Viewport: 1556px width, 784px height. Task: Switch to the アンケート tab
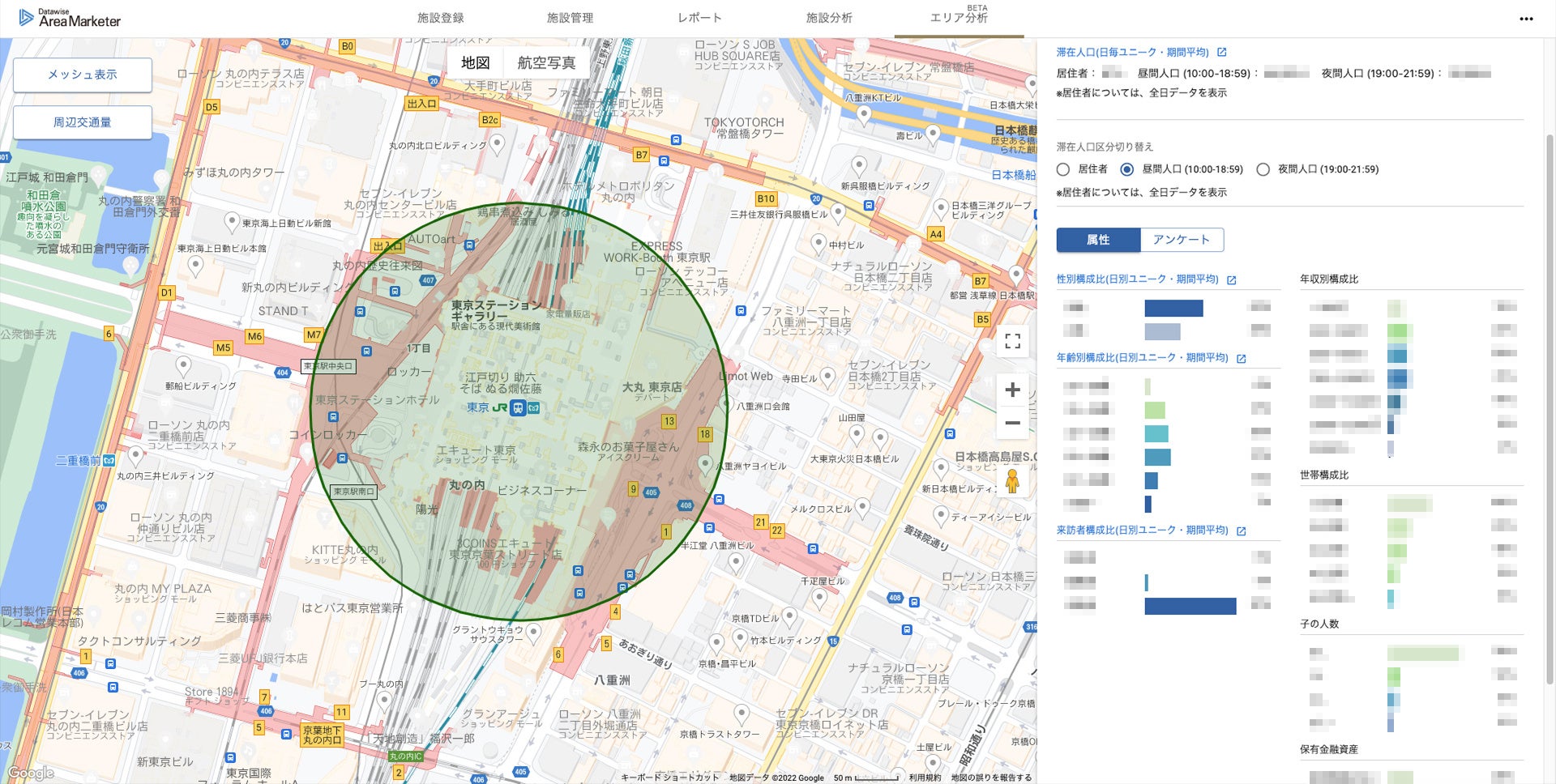click(1182, 240)
